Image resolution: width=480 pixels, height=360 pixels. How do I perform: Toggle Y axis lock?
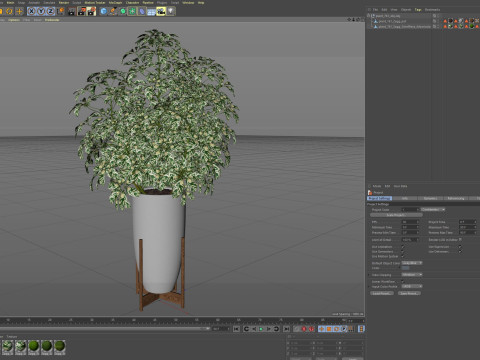coord(41,11)
